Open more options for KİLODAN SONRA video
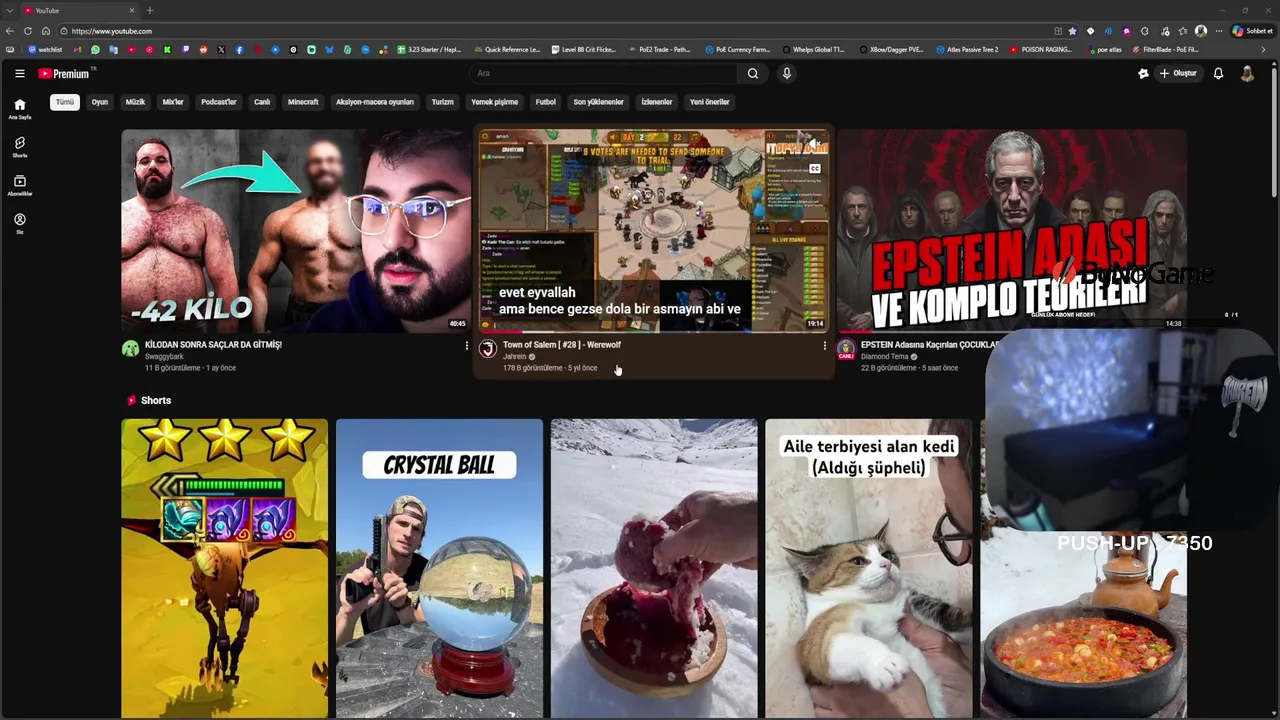1280x720 pixels. point(466,346)
